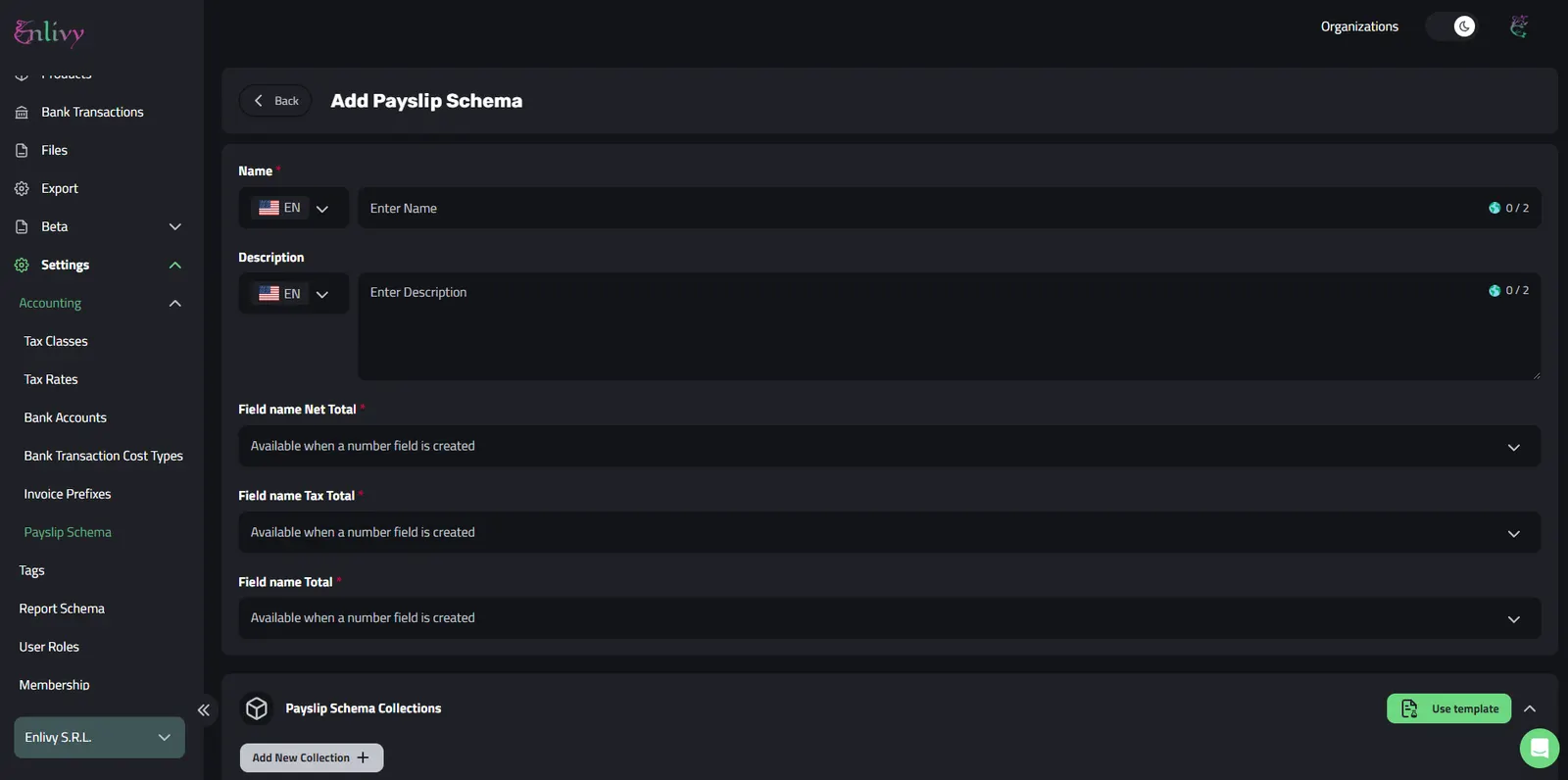1568x780 pixels.
Task: Open the Field name Tax Total dropdown
Action: 889,532
